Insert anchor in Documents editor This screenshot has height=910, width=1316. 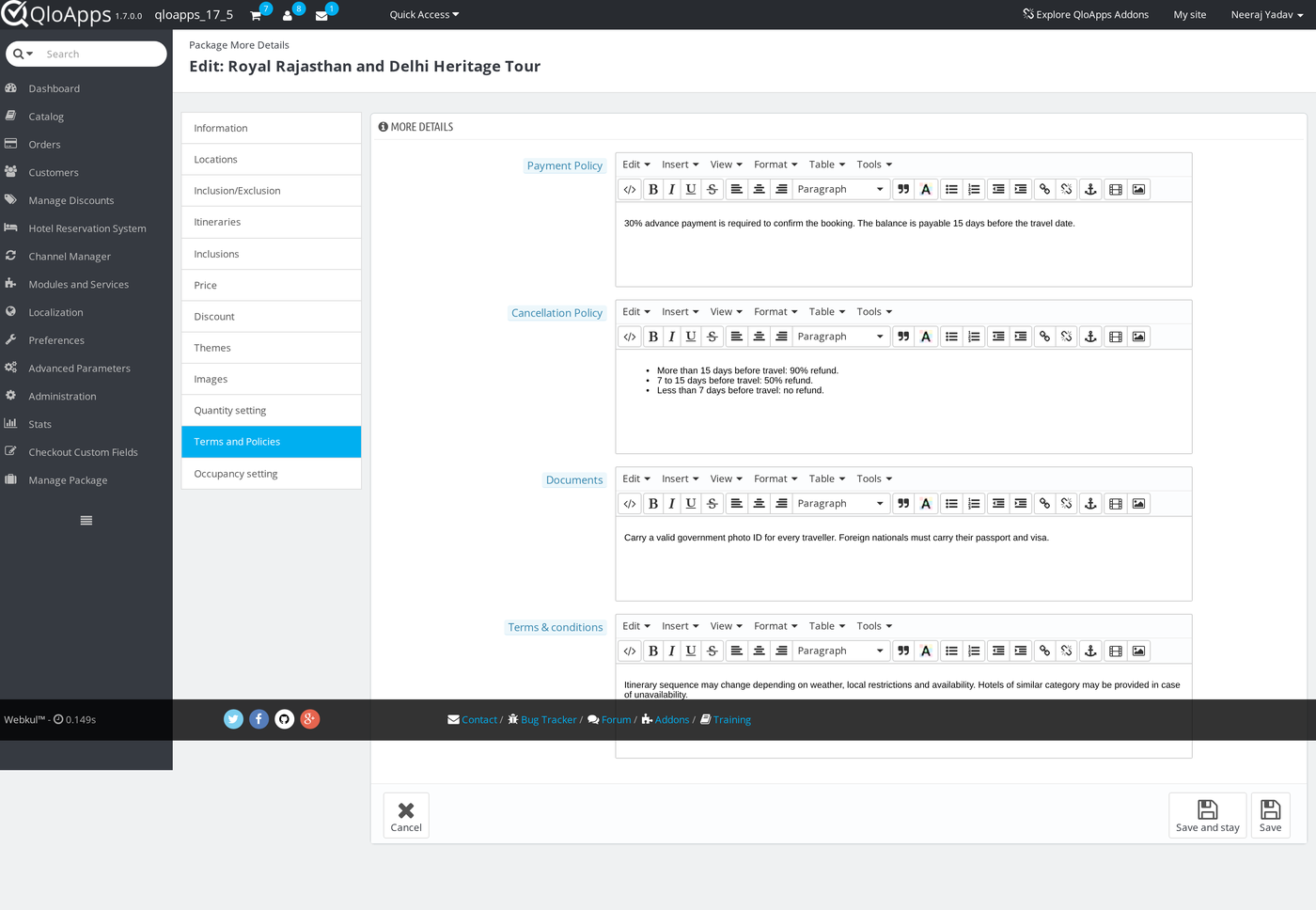[1090, 504]
